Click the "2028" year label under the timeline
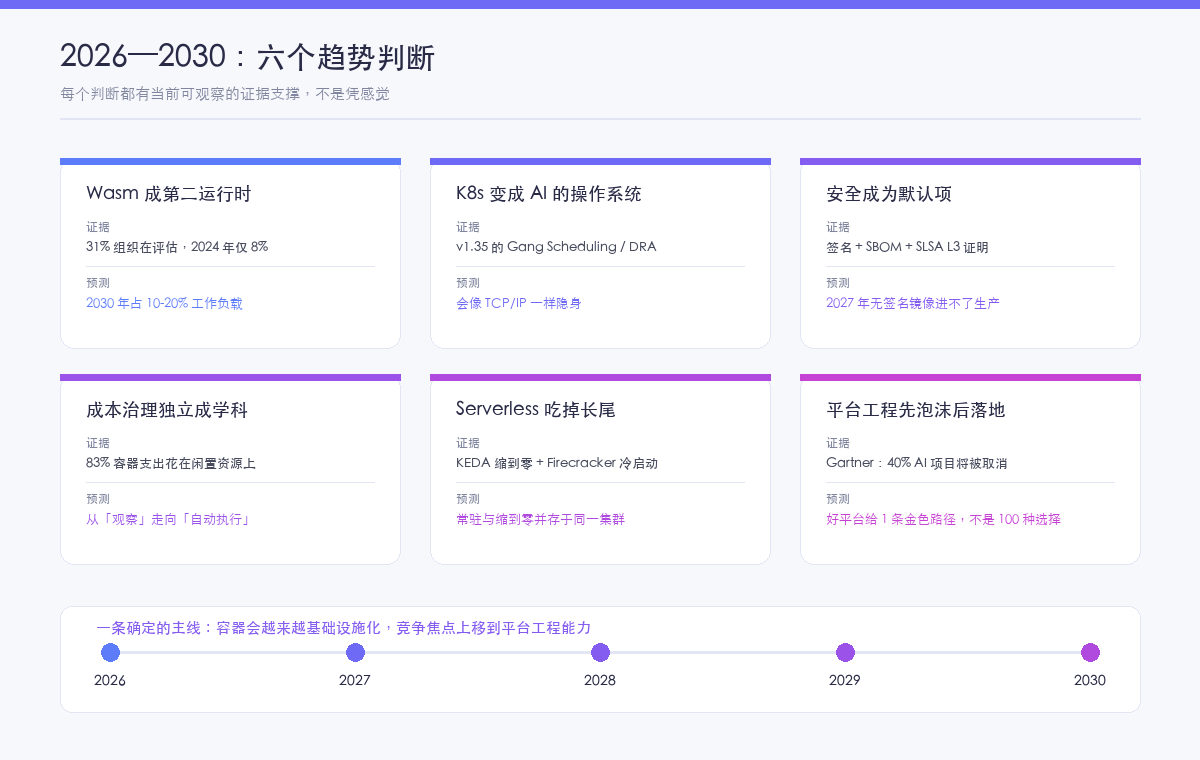The height and width of the screenshot is (760, 1200). 600,680
